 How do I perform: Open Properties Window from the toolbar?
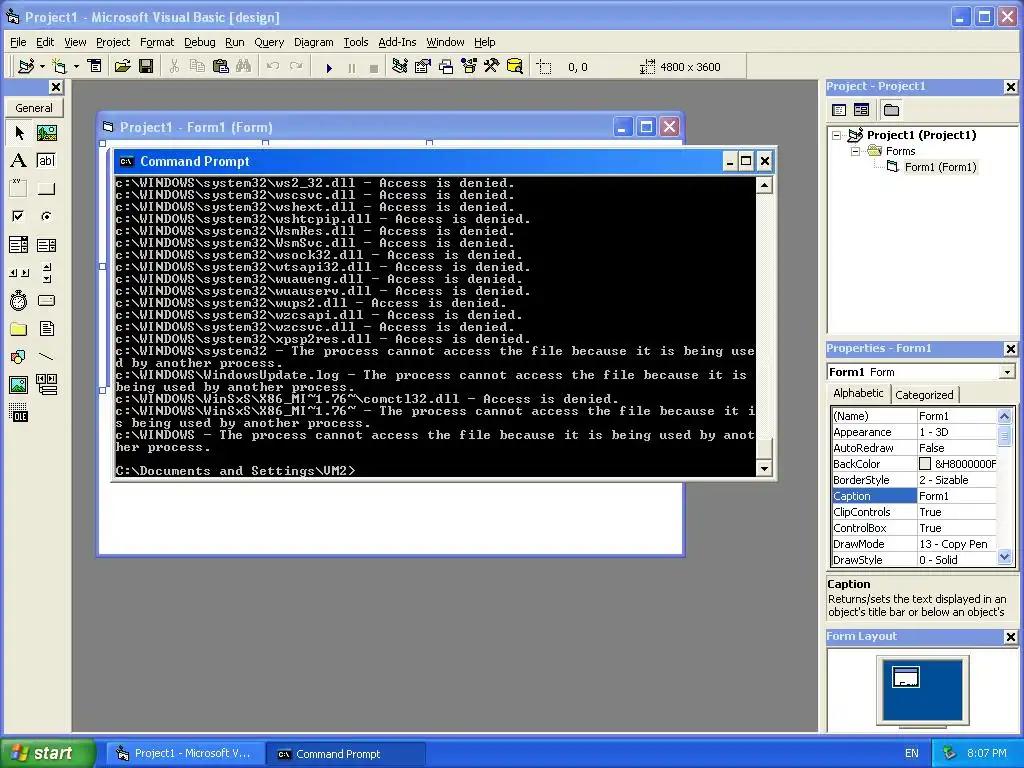(423, 67)
